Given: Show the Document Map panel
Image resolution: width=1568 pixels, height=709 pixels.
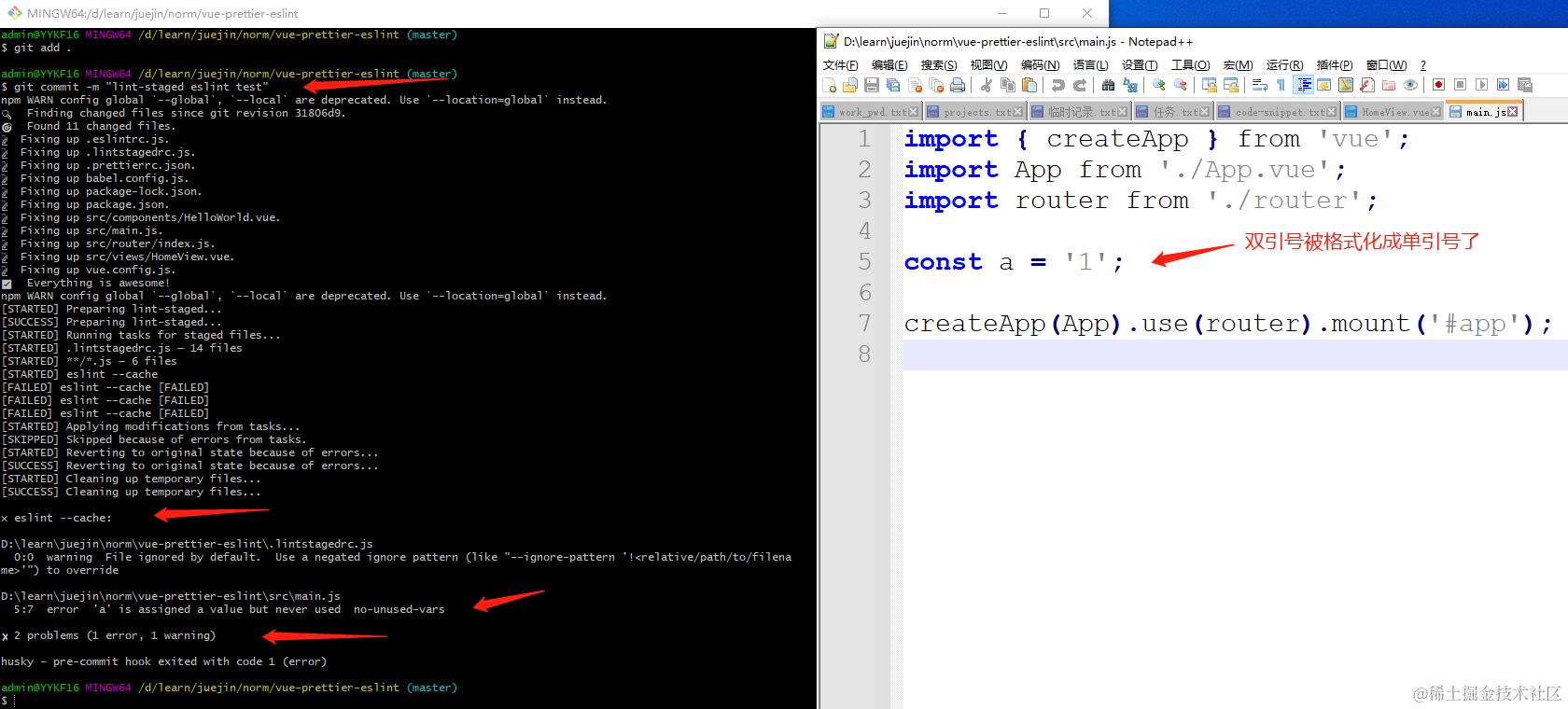Looking at the screenshot, I should pos(1346,85).
